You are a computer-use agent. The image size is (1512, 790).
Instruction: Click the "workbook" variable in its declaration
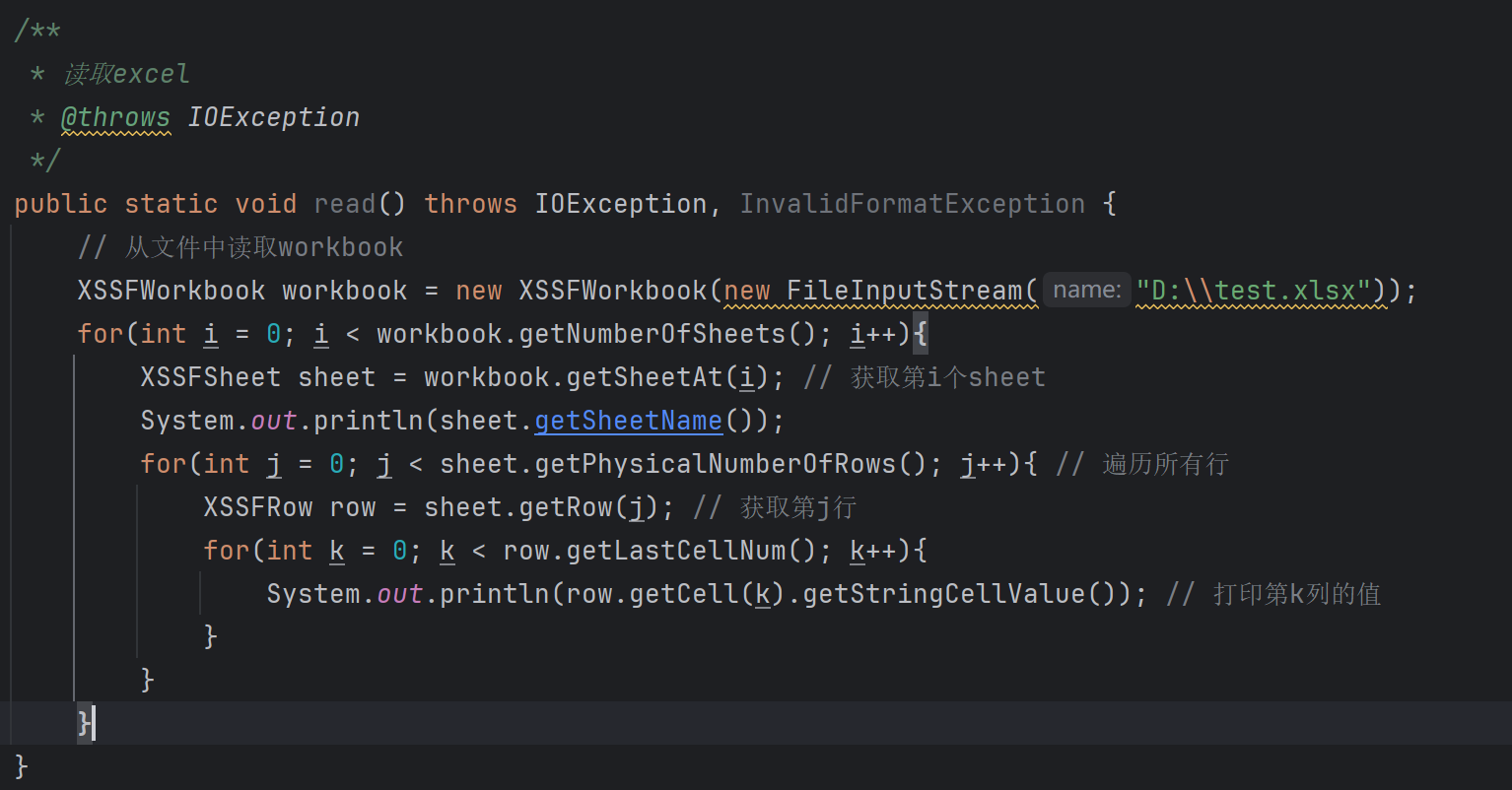pyautogui.click(x=345, y=291)
